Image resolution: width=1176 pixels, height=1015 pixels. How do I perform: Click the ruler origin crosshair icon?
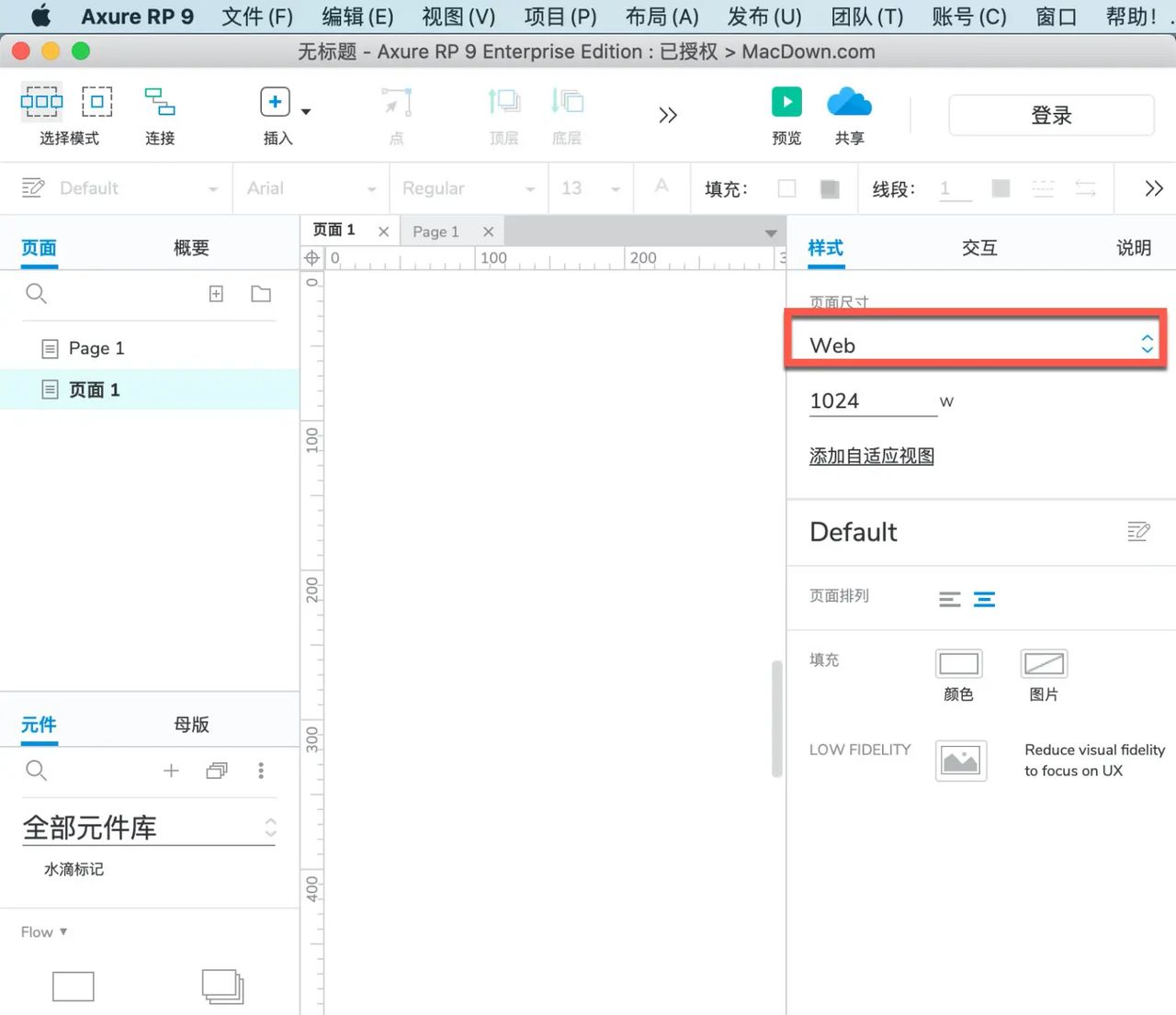pos(312,258)
